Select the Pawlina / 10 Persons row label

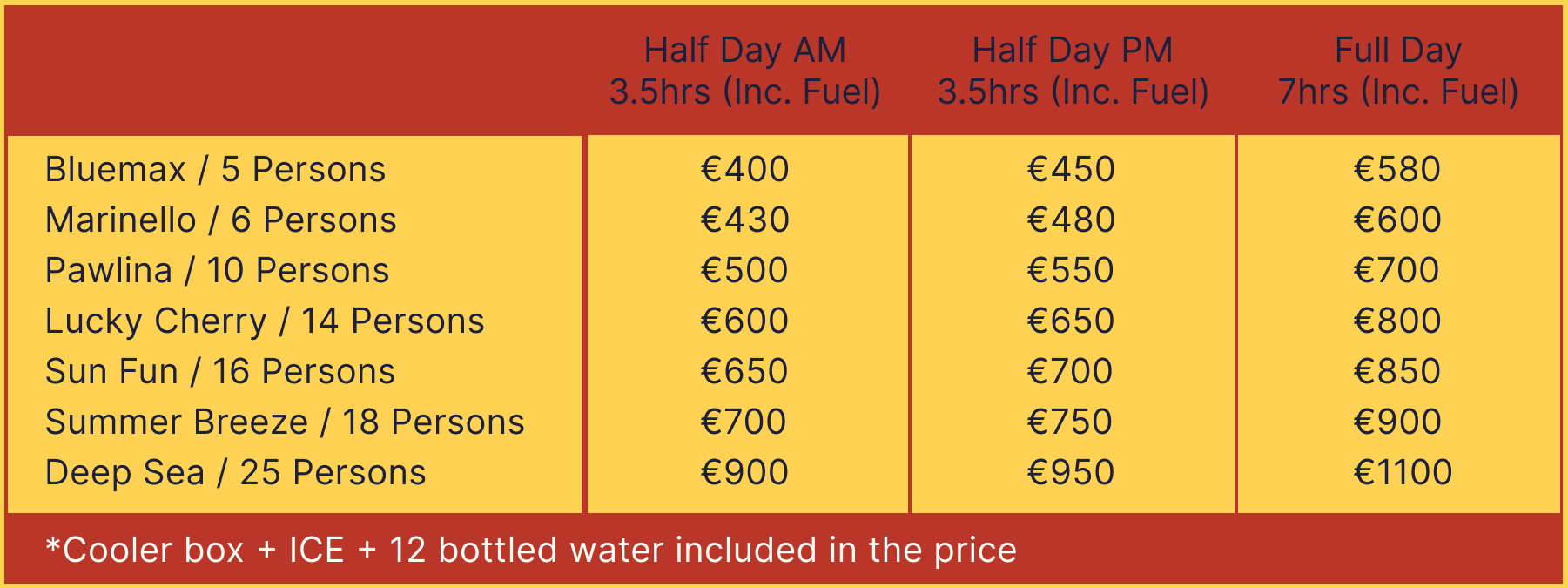[217, 270]
